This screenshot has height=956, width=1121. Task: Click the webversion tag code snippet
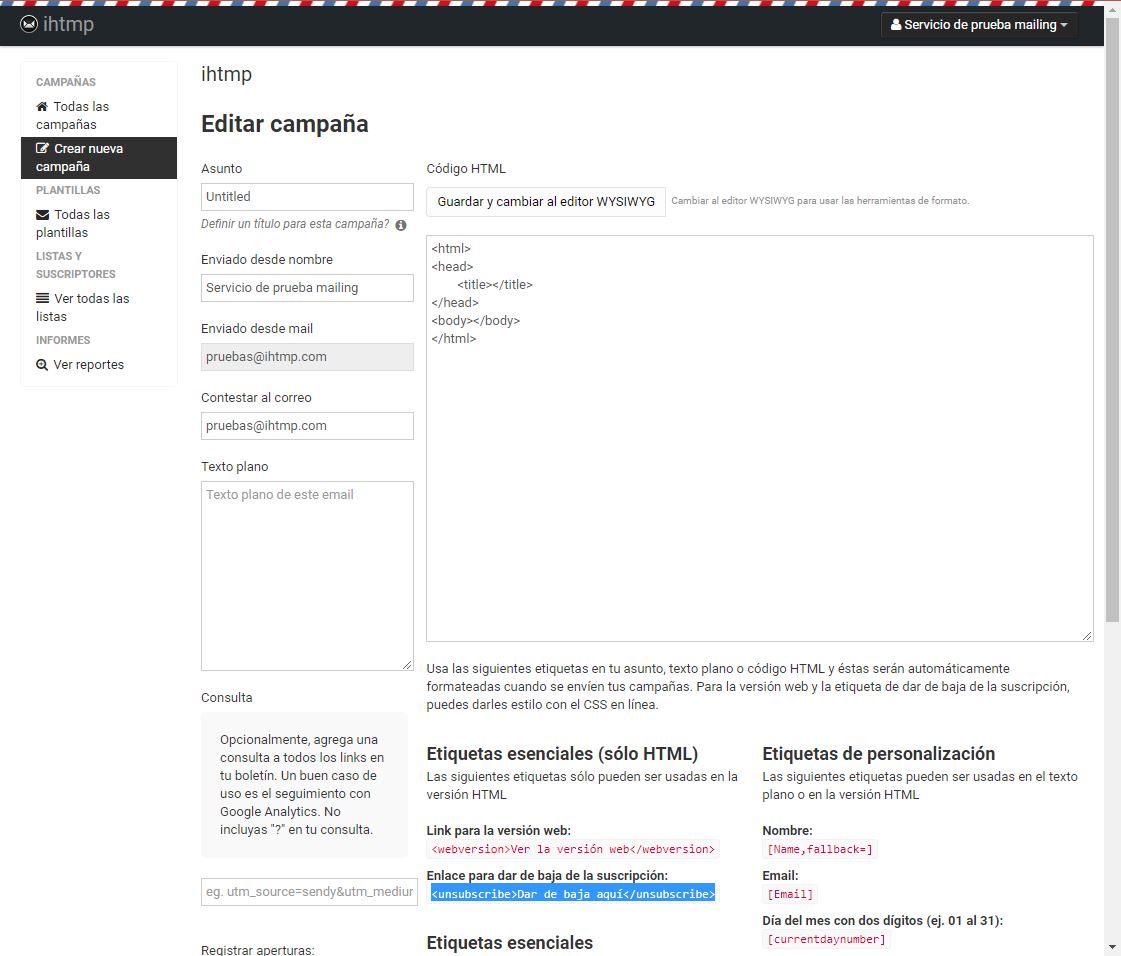[x=573, y=849]
